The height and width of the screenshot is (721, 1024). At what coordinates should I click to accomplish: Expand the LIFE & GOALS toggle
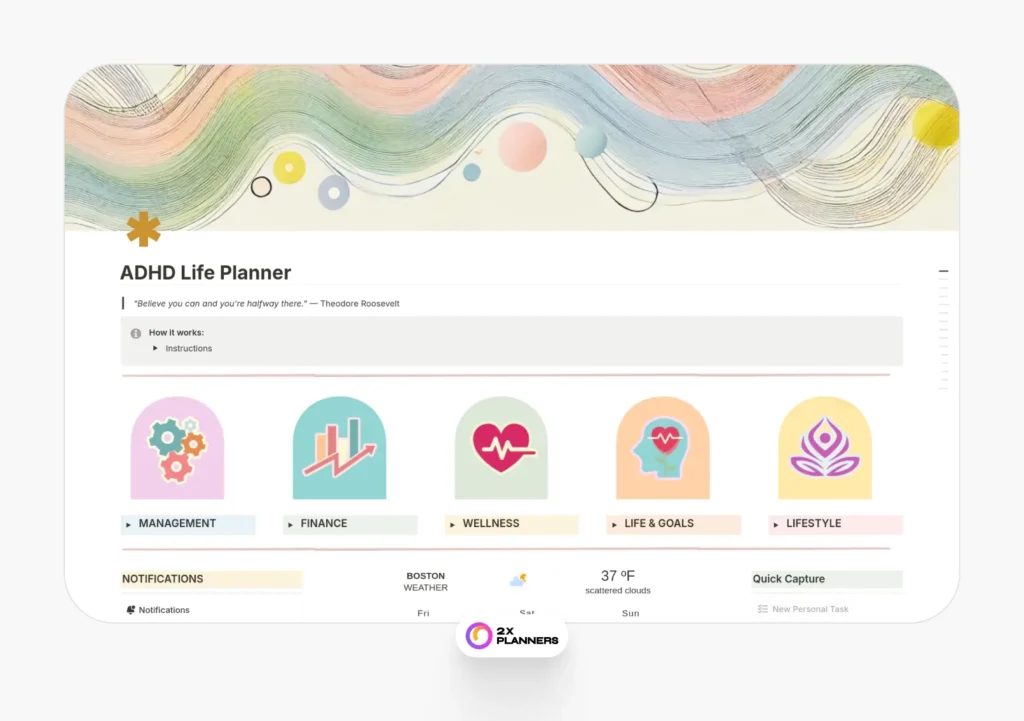pyautogui.click(x=615, y=524)
